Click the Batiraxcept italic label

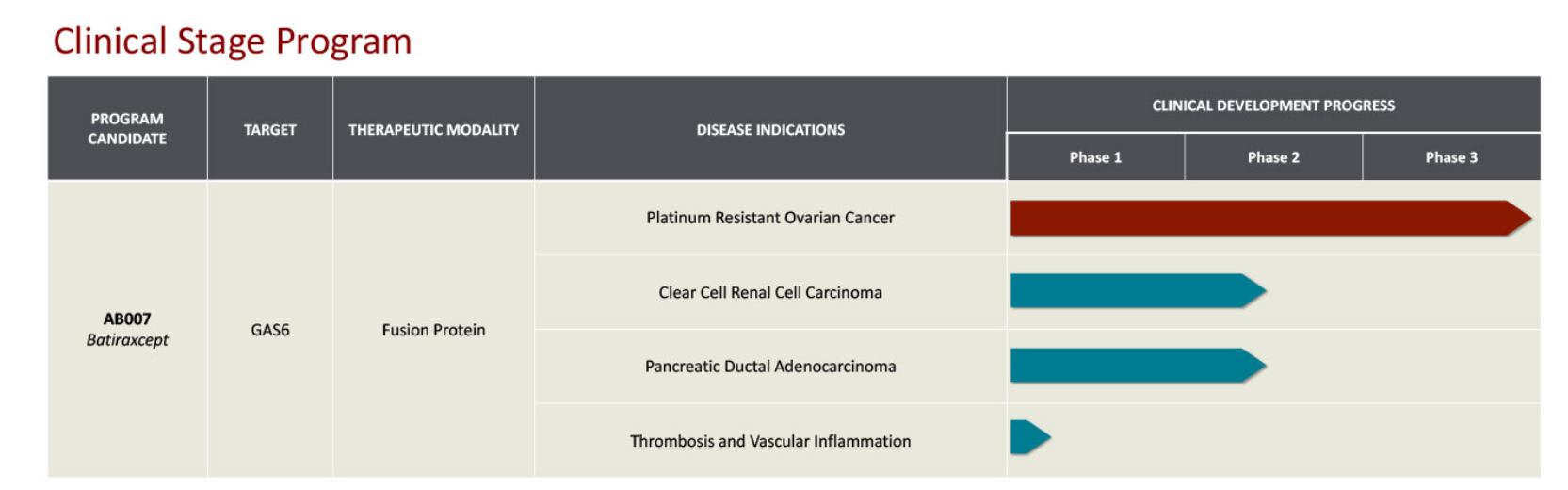tap(127, 340)
